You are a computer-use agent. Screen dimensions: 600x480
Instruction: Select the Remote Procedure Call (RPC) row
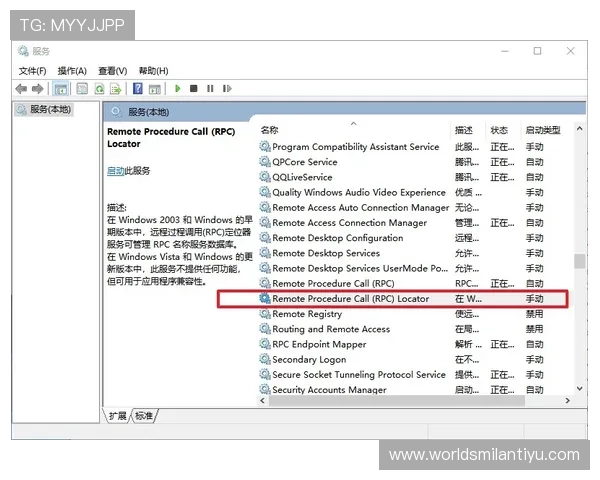[x=414, y=283]
